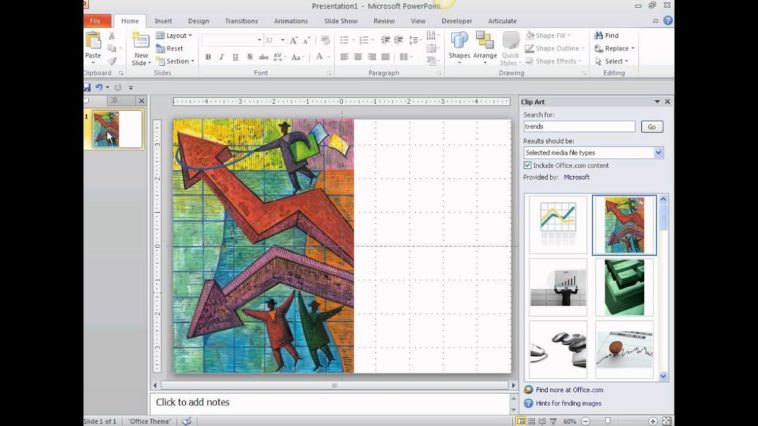Image resolution: width=758 pixels, height=426 pixels.
Task: Open the Insert ribbon tab
Action: [163, 20]
